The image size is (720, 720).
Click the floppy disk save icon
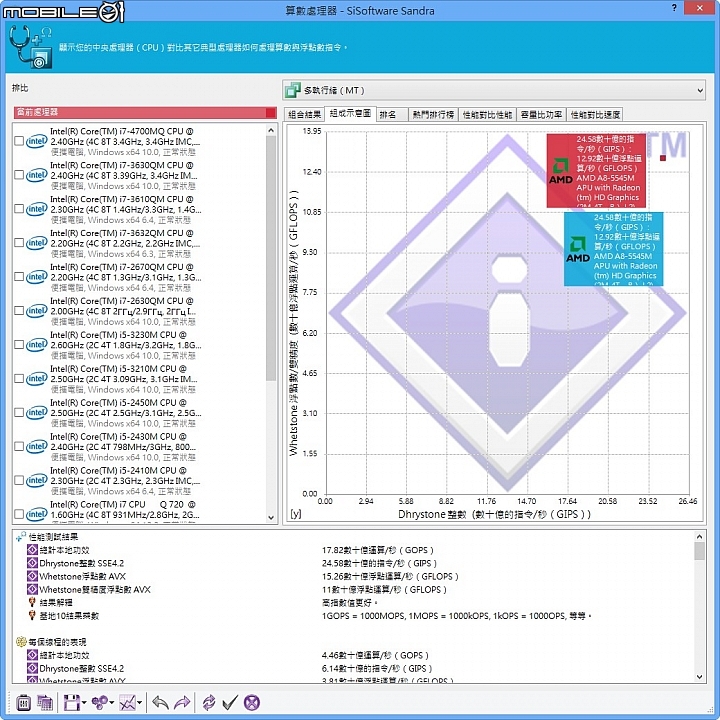(72, 703)
